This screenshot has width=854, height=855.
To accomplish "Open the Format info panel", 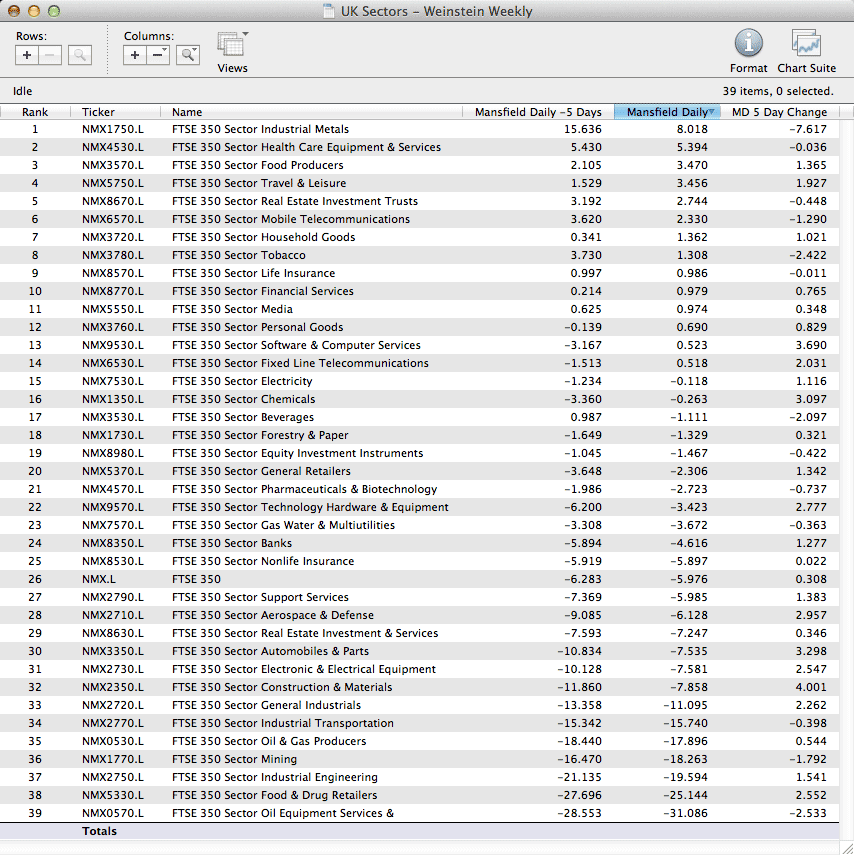I will pos(748,44).
